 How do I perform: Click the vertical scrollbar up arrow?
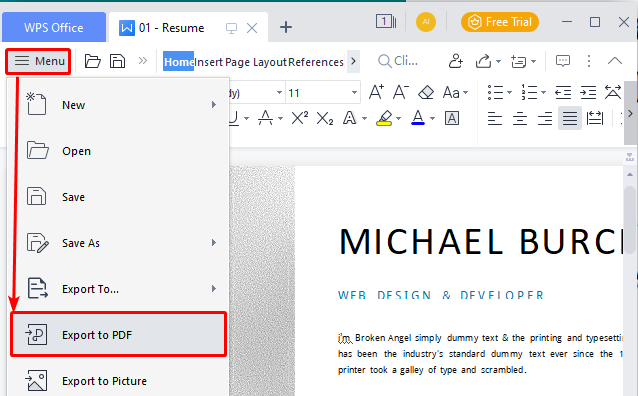[630, 175]
